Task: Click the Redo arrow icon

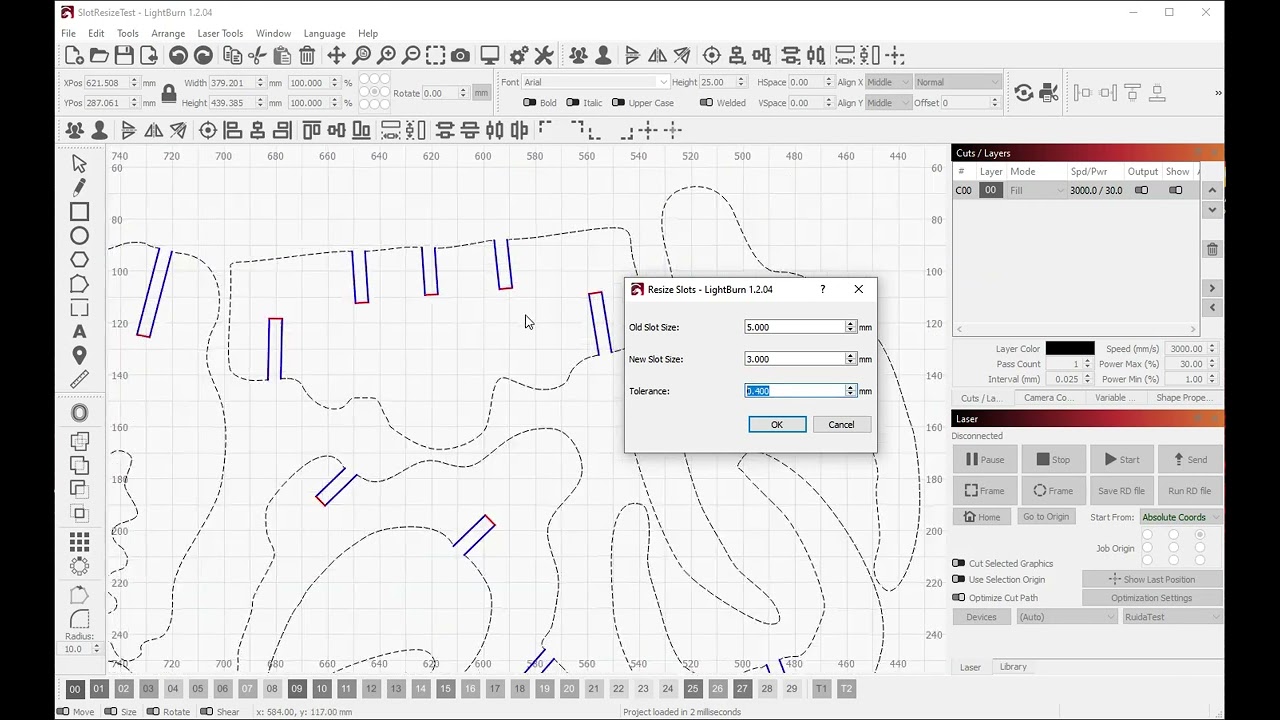Action: [203, 56]
